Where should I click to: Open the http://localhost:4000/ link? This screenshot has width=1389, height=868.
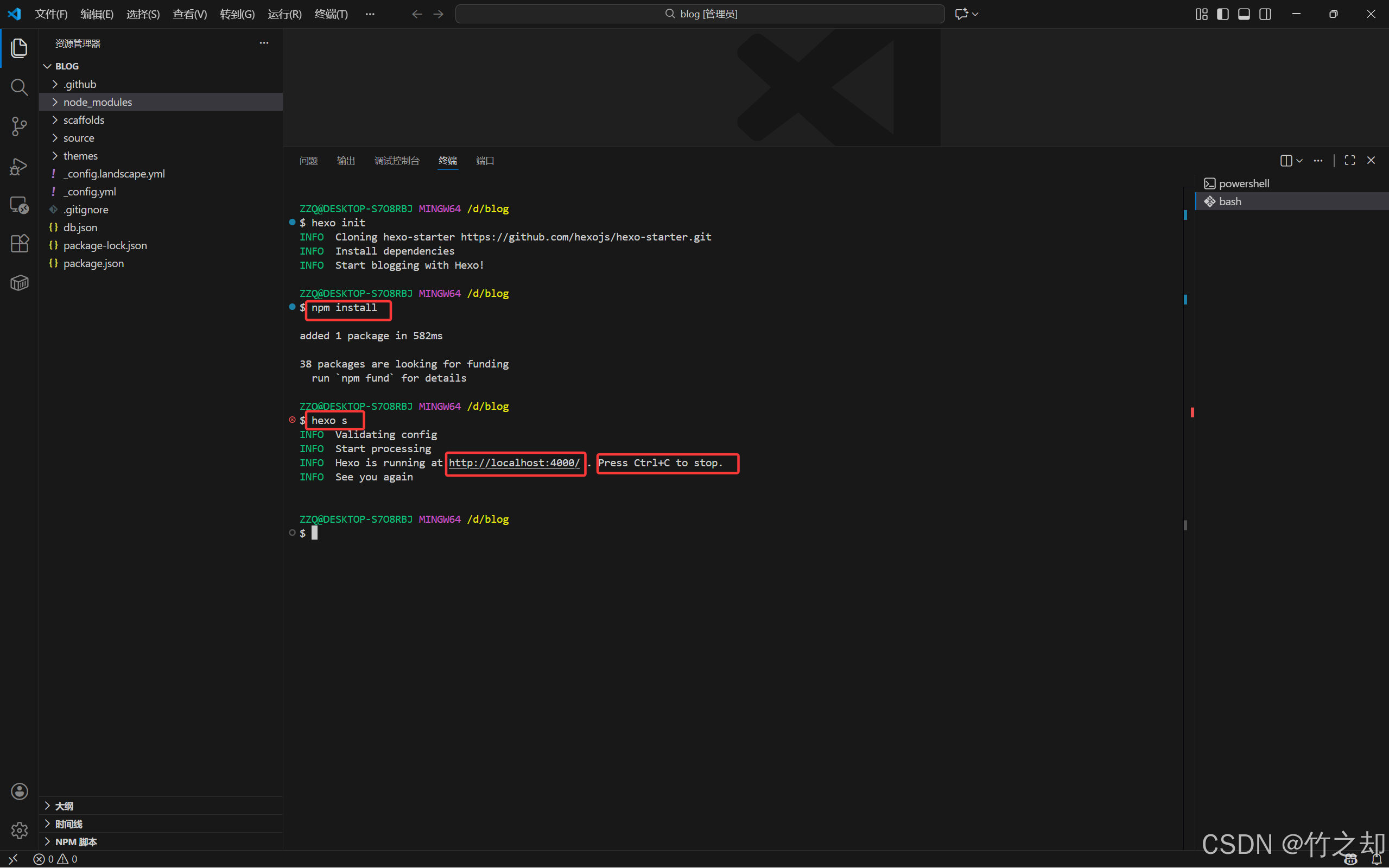coord(513,462)
